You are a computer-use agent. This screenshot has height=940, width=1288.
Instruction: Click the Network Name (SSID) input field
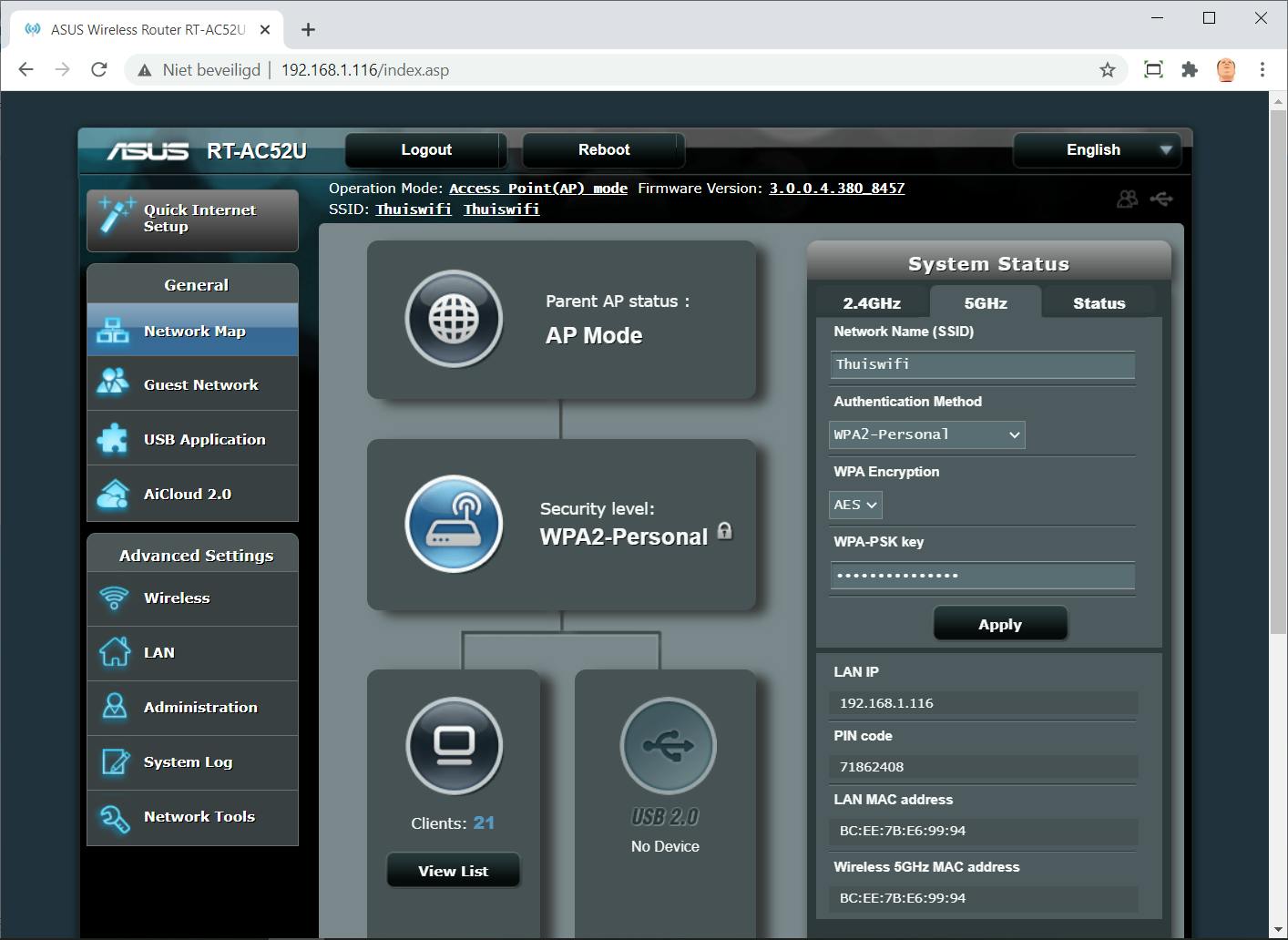(x=983, y=364)
